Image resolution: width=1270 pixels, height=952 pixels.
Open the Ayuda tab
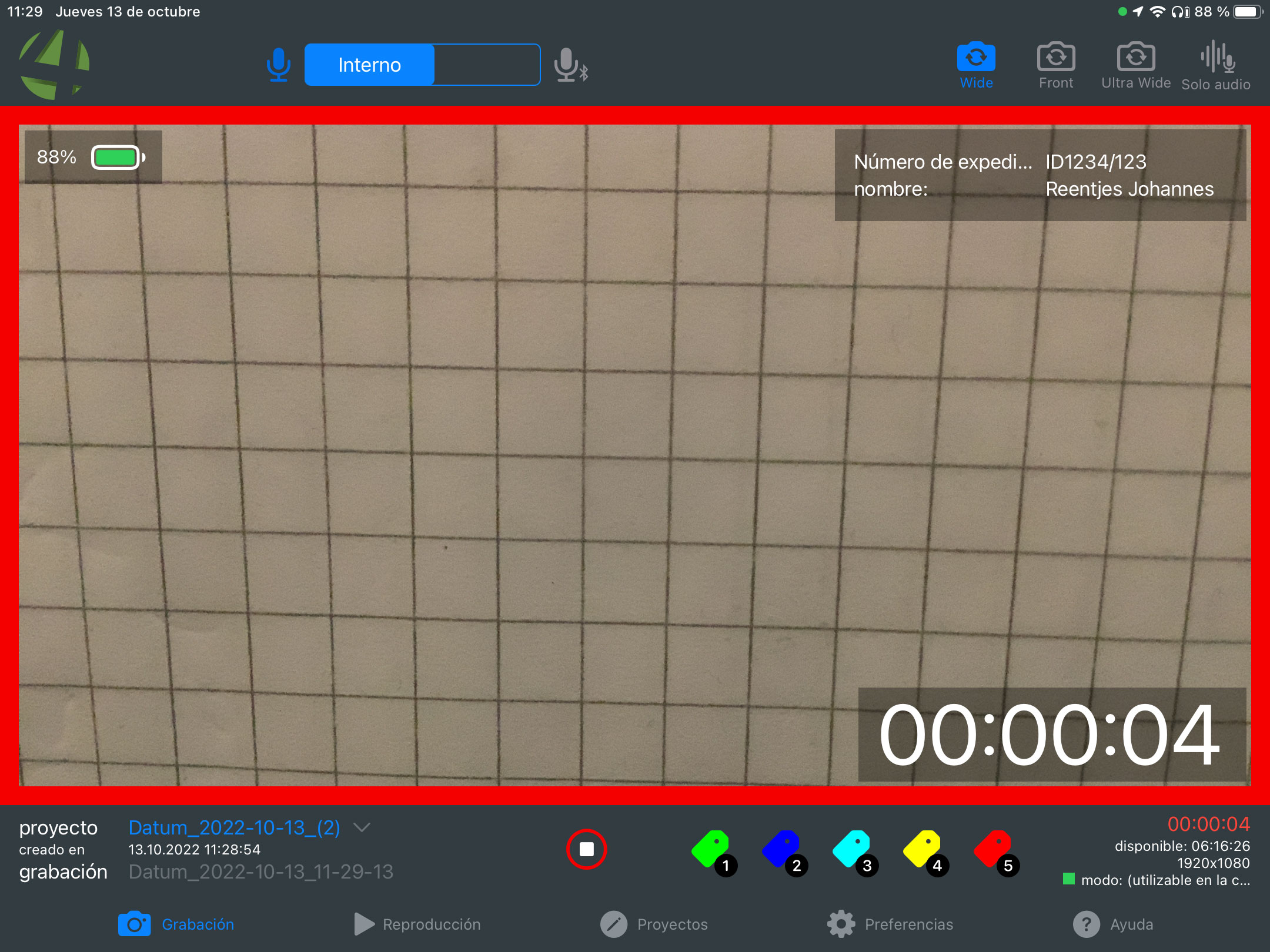[1113, 924]
